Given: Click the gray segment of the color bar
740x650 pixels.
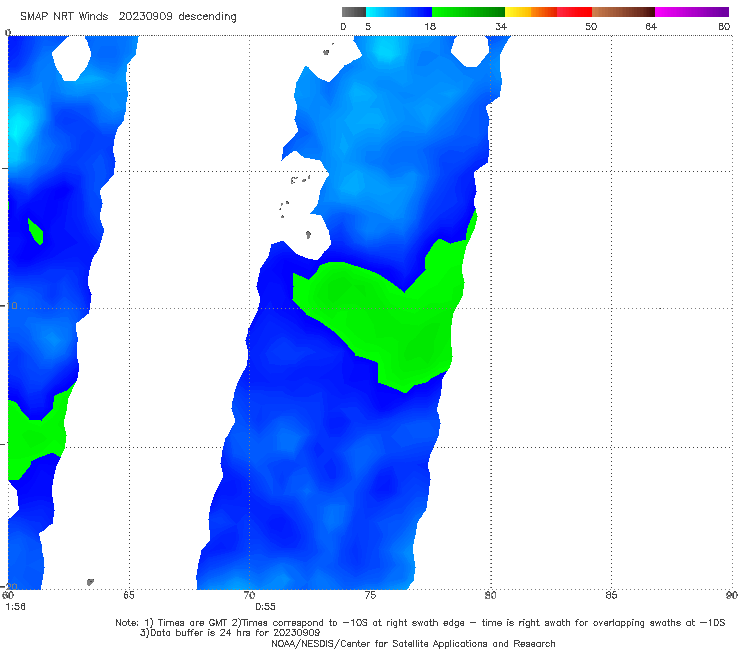Looking at the screenshot, I should click(x=353, y=12).
